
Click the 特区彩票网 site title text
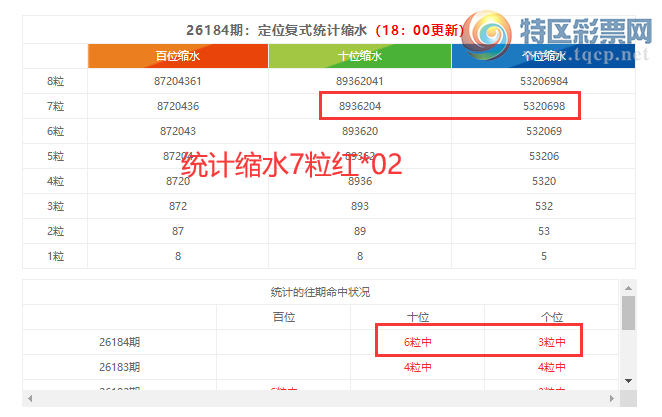click(x=586, y=31)
